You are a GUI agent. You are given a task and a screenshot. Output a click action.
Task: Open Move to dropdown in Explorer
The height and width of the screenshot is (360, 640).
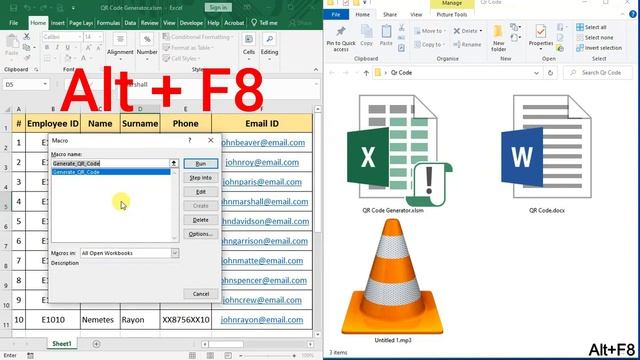click(x=431, y=31)
